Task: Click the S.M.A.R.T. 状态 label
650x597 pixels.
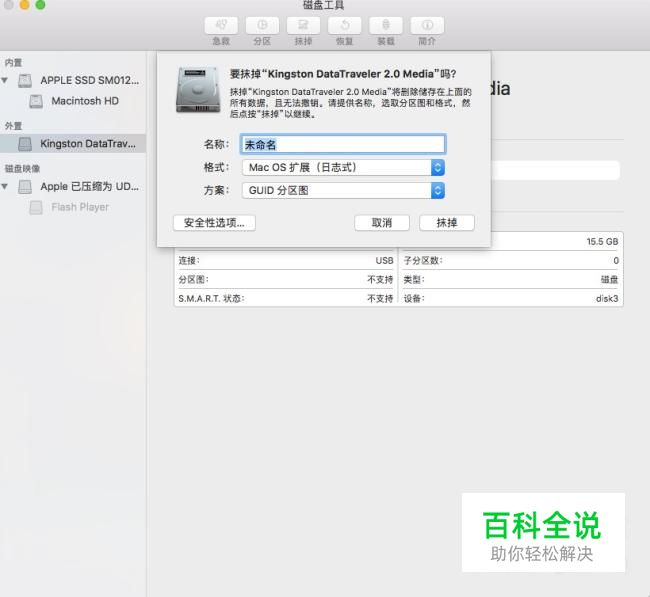Action: pos(211,298)
